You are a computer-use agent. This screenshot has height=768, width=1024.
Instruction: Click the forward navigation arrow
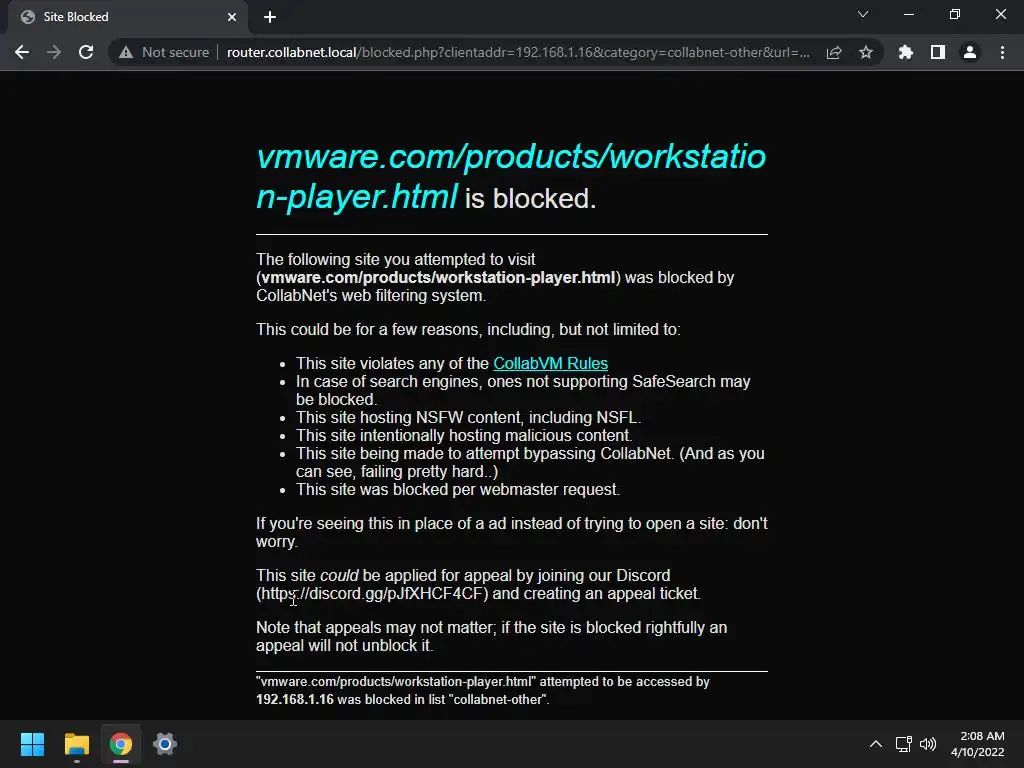coord(54,52)
